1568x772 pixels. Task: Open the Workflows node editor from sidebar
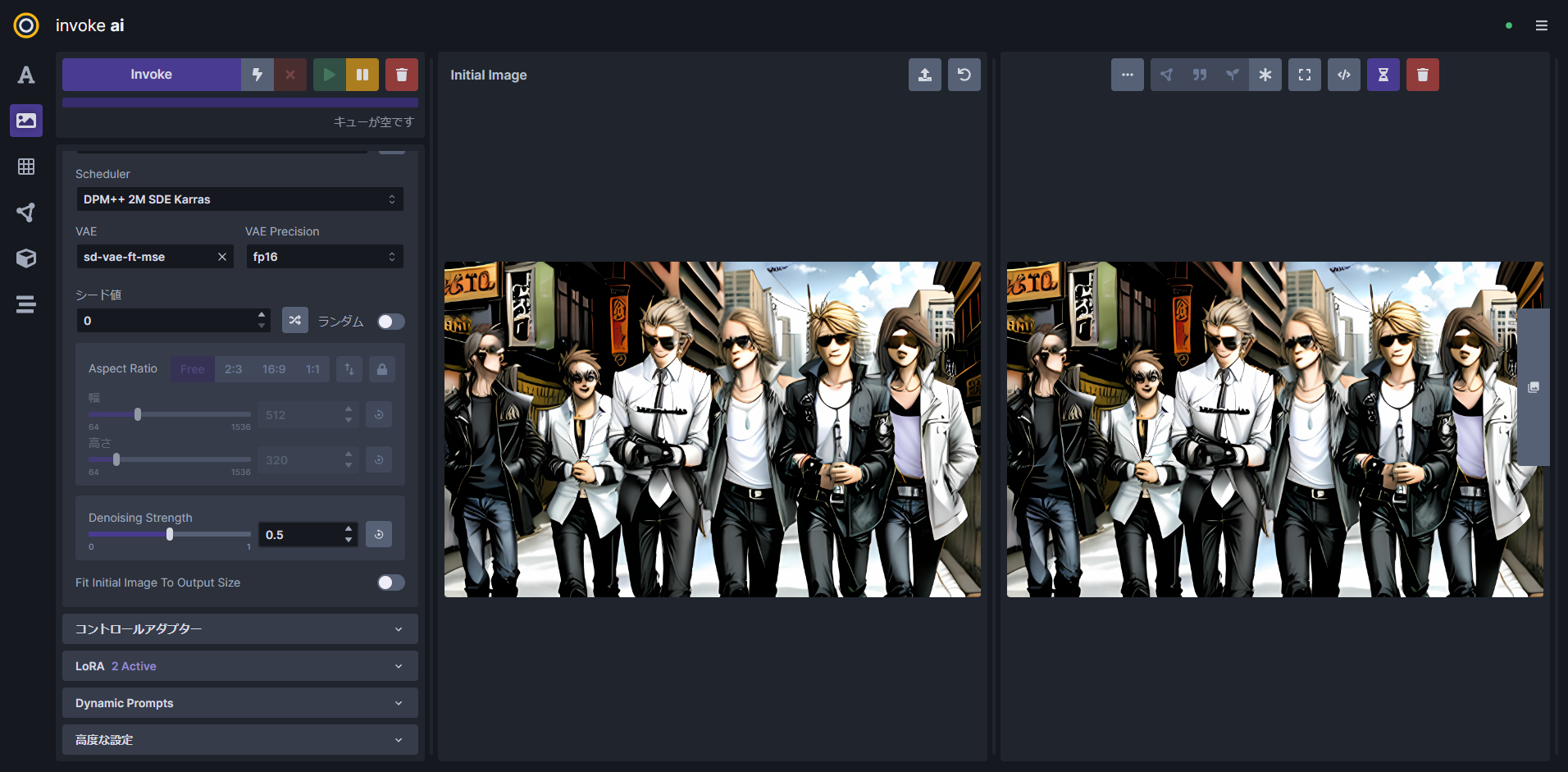(26, 212)
